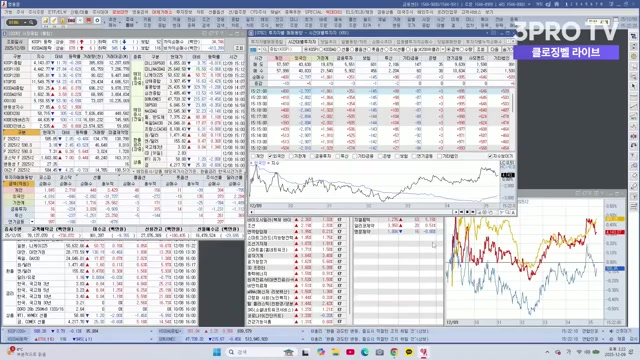Click the 개인 column header
The height and width of the screenshot is (360, 640).
(x=279, y=58)
